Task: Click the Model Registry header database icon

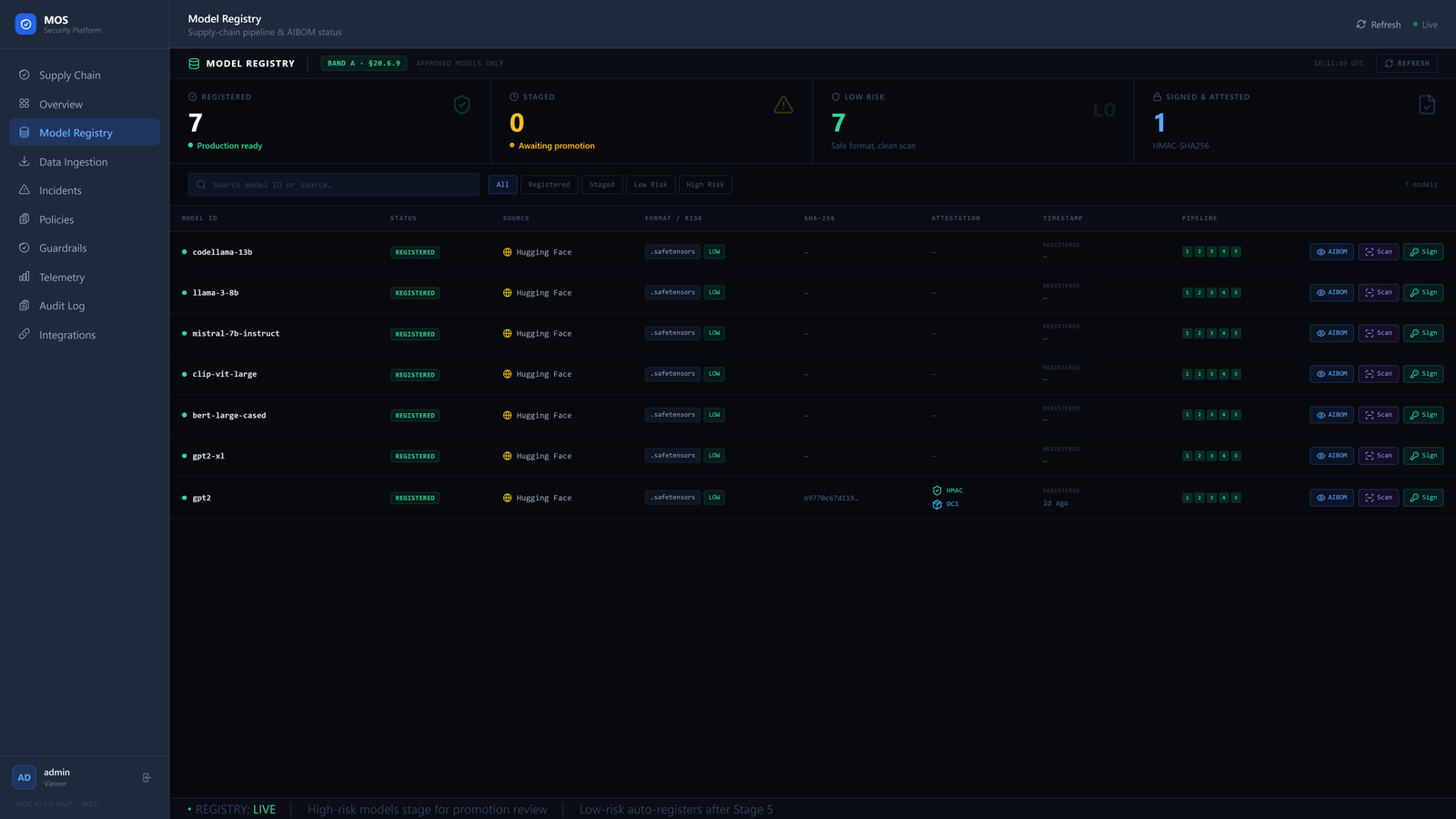Action: [194, 64]
